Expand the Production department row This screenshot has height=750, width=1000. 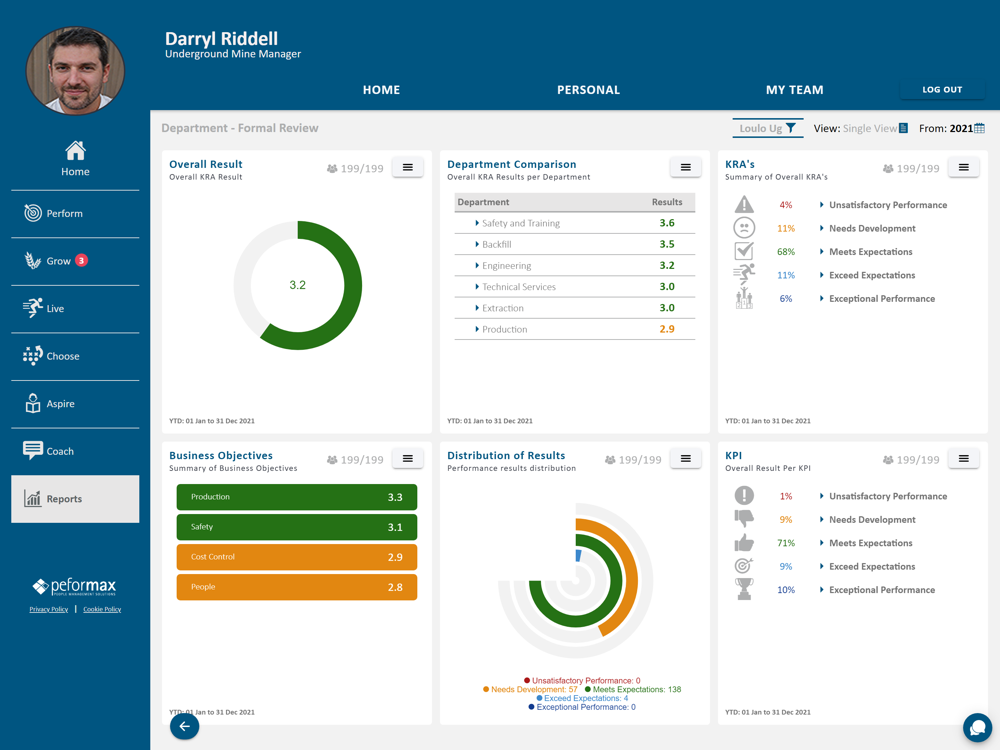click(x=575, y=329)
